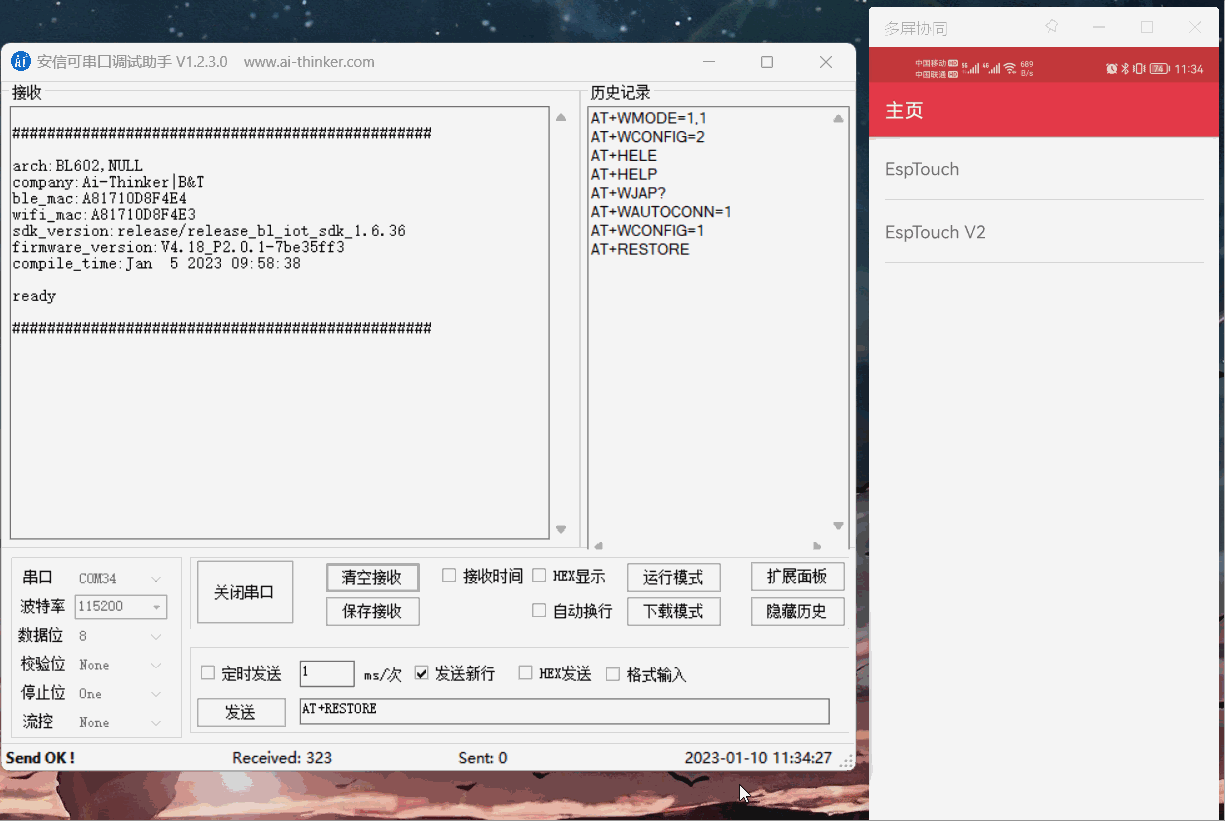Viewport: 1225px width, 821px height.
Task: Open the 停止位 One dropdown
Action: tap(121, 694)
